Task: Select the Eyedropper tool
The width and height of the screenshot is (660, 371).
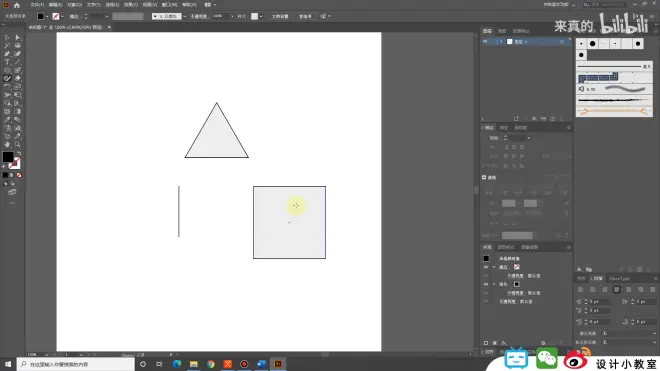Action: pos(7,120)
